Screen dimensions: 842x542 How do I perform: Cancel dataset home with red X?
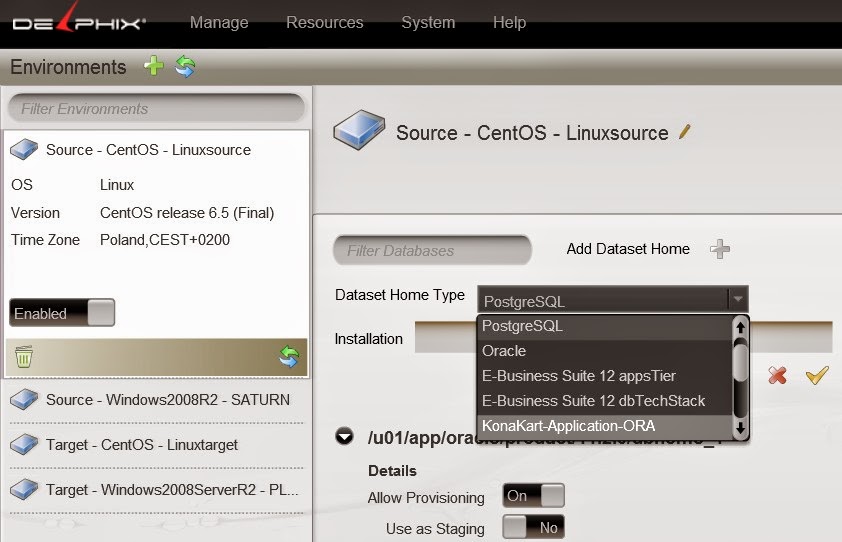(777, 375)
